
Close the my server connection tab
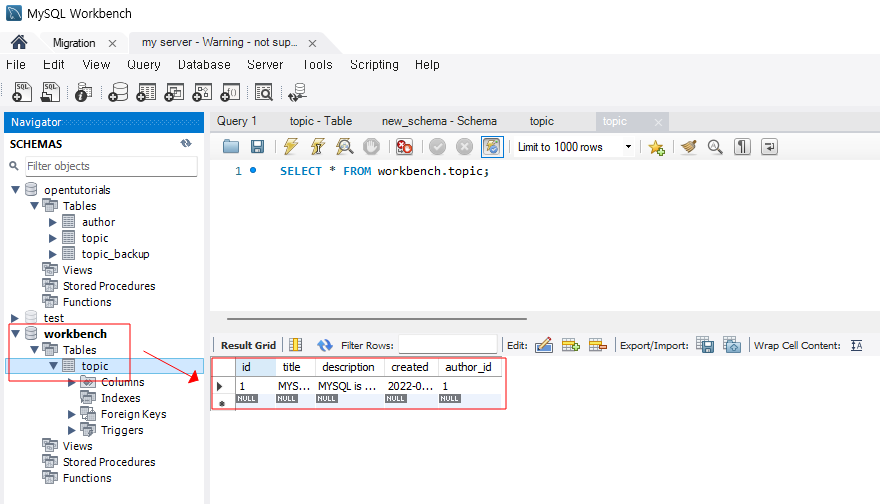[313, 43]
